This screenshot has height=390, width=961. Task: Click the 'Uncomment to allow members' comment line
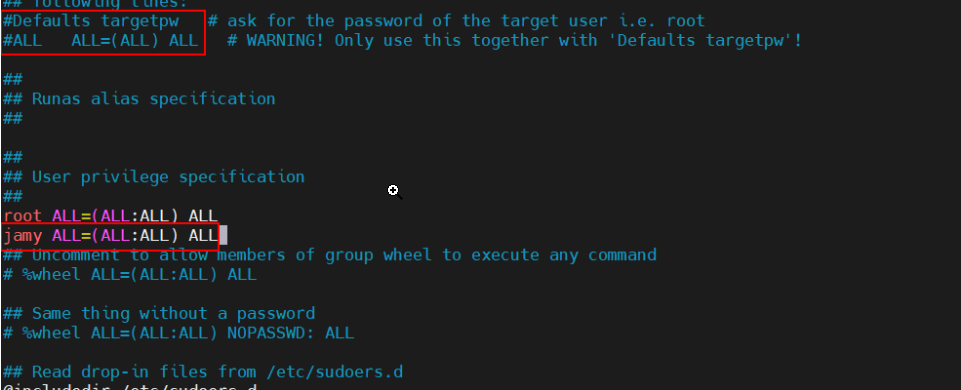point(330,254)
